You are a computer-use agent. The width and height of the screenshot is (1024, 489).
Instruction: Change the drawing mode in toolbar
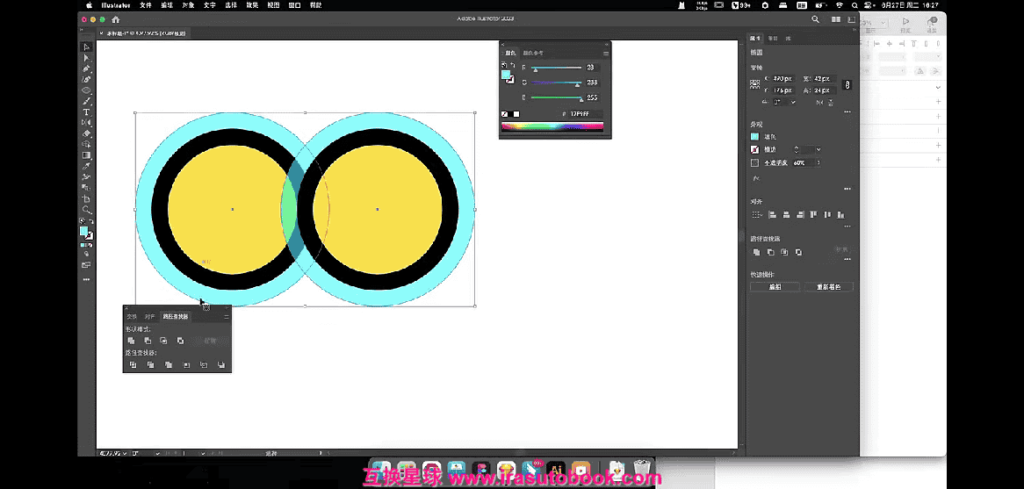click(86, 255)
